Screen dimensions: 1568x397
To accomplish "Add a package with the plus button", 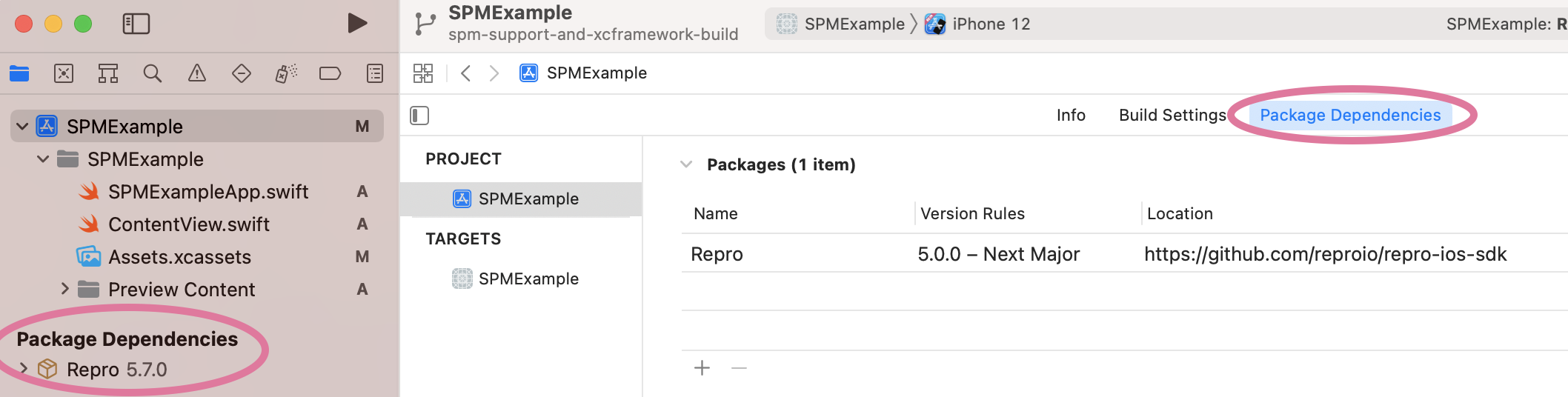I will [702, 368].
